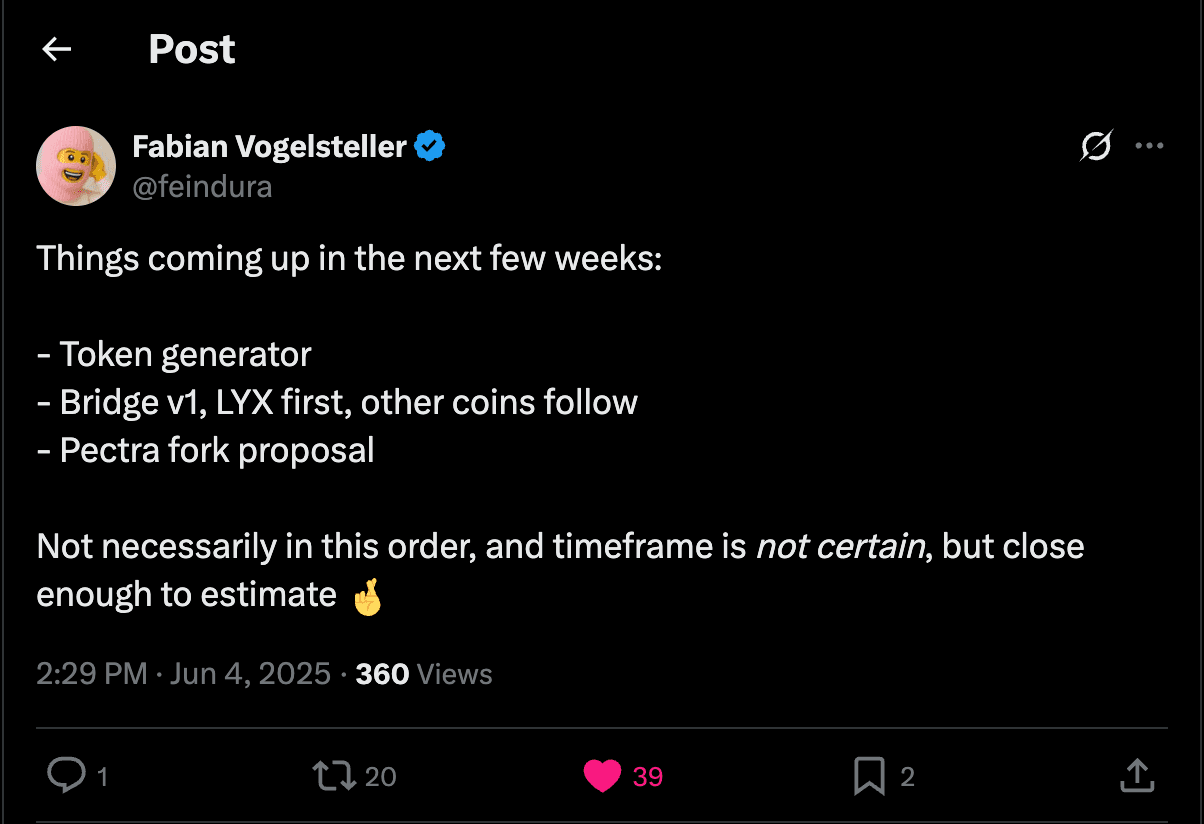The image size is (1204, 824).
Task: Open Fabian Vogelsteller's profile avatar
Action: coord(76,166)
